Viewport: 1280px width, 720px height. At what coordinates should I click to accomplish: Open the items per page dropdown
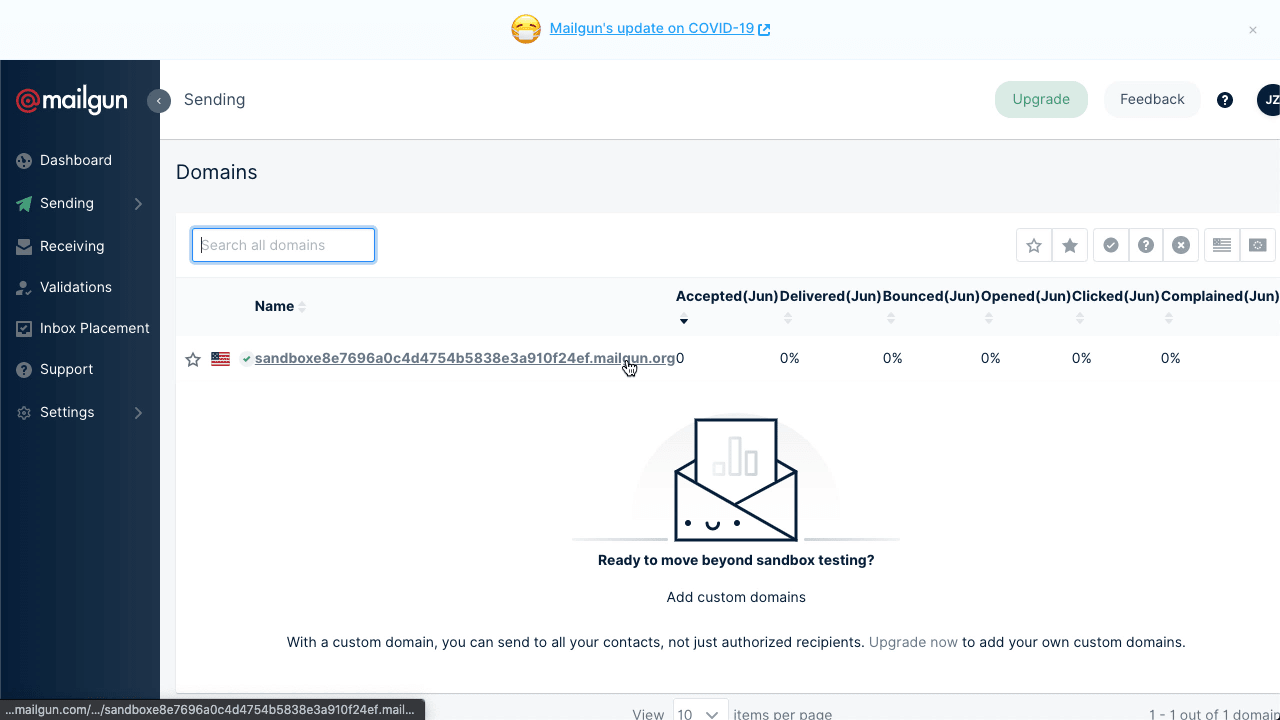[700, 712]
